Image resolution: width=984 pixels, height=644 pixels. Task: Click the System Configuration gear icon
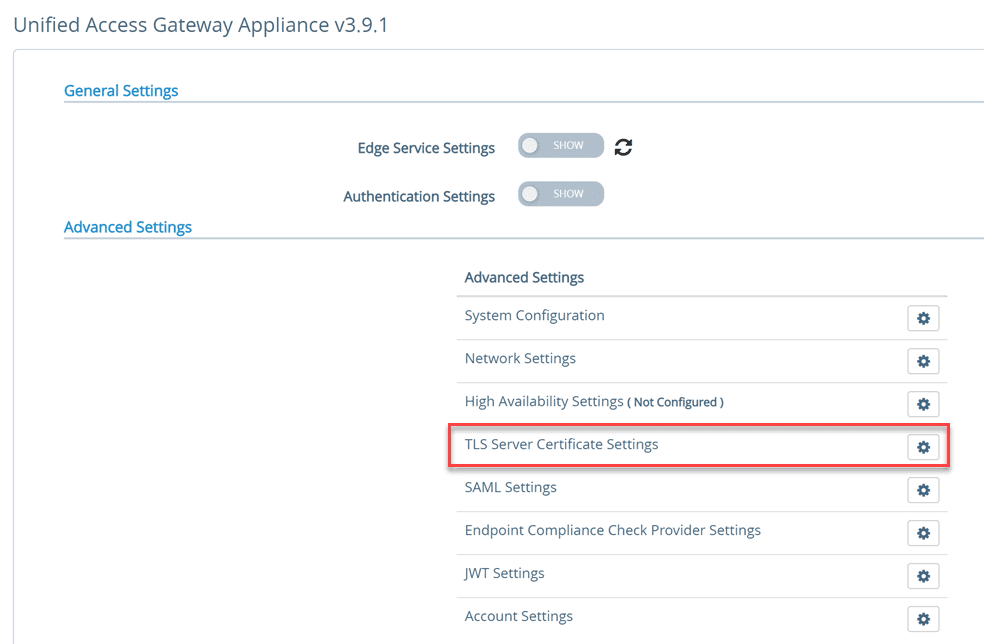[x=923, y=318]
